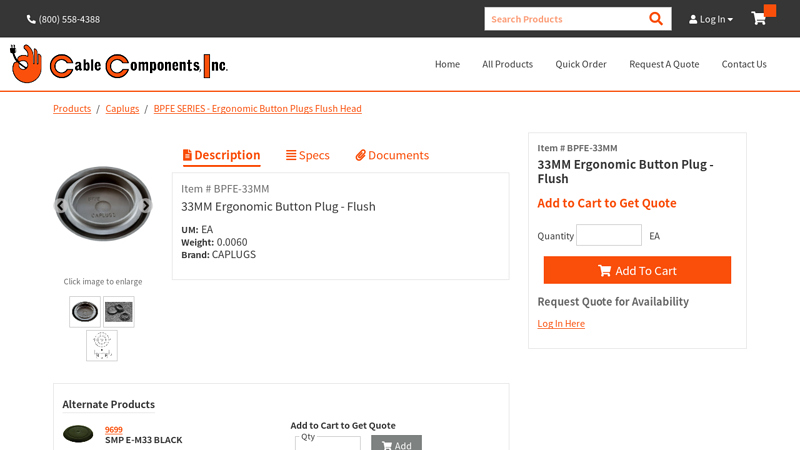Open Request A Quote menu item
Viewport: 800px width, 450px height.
(x=663, y=64)
